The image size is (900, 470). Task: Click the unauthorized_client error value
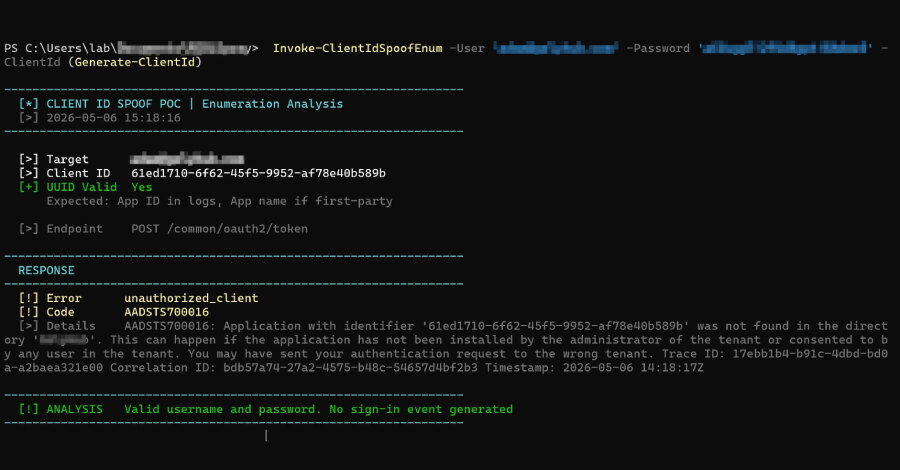191,298
